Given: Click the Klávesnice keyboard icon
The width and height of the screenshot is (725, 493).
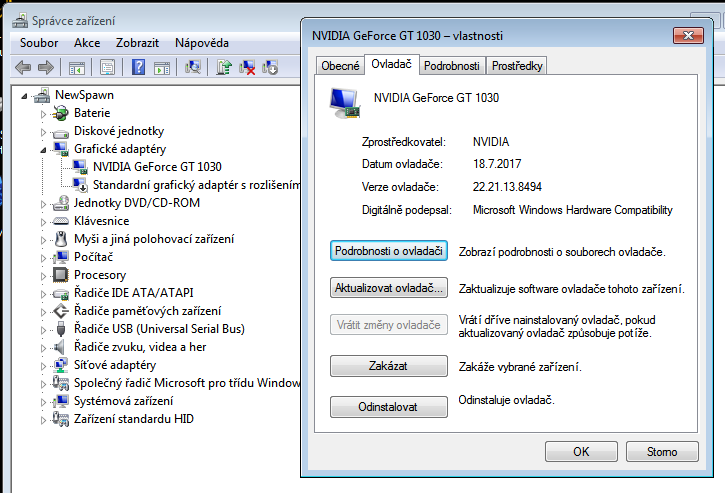Looking at the screenshot, I should click(61, 221).
